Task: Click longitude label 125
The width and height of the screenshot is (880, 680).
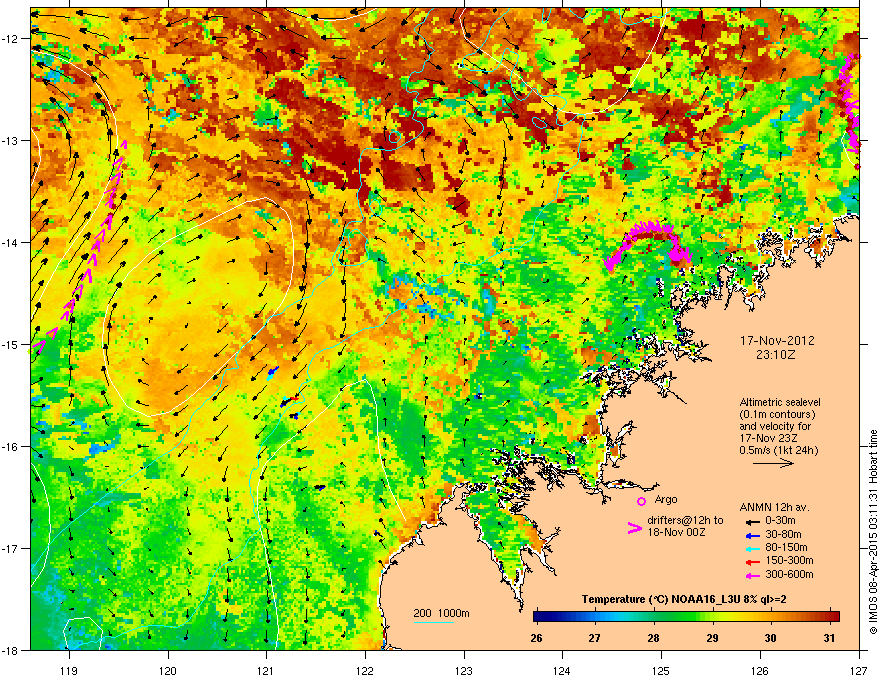Action: (661, 670)
